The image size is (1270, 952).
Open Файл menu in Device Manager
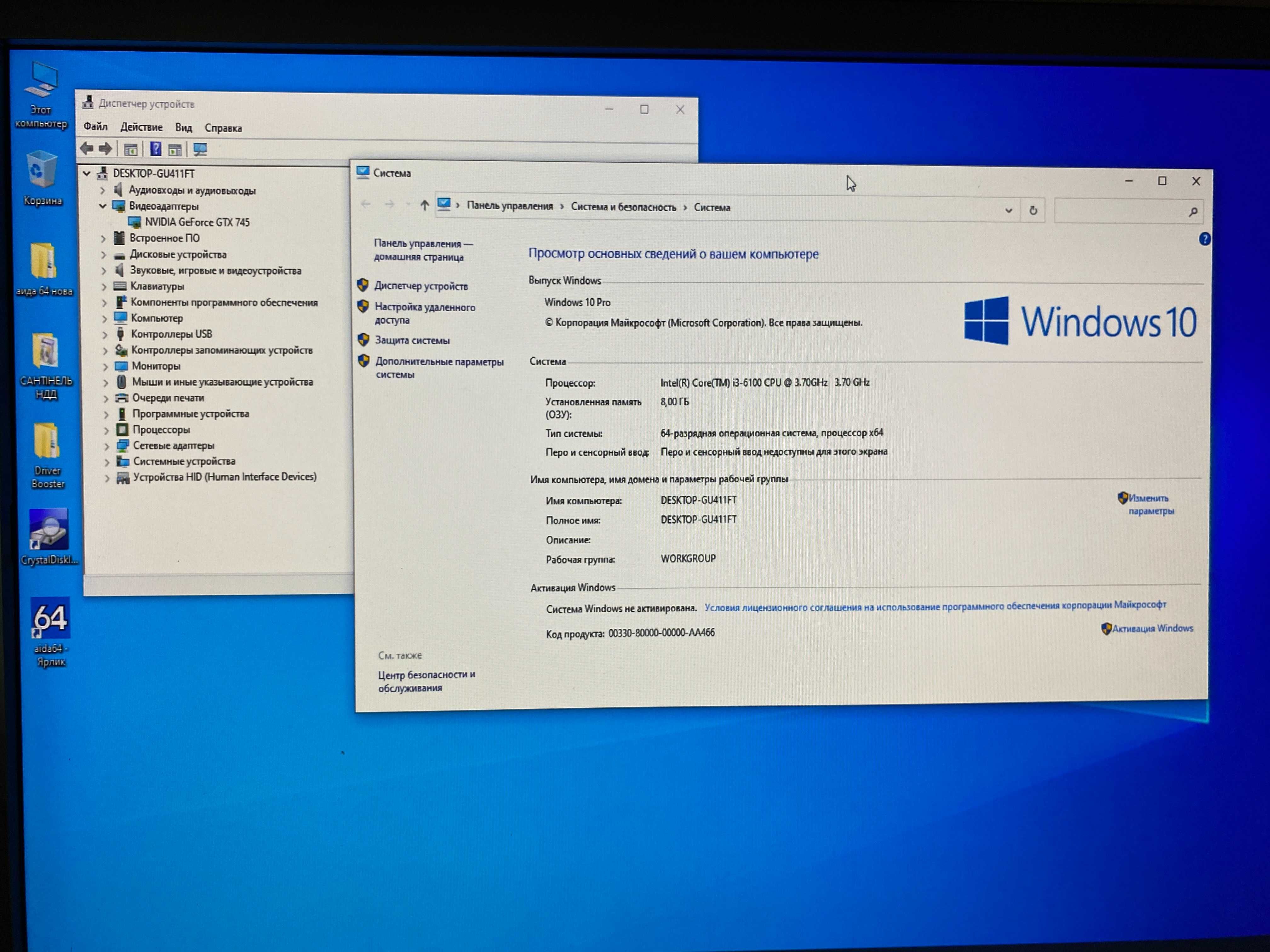(95, 126)
